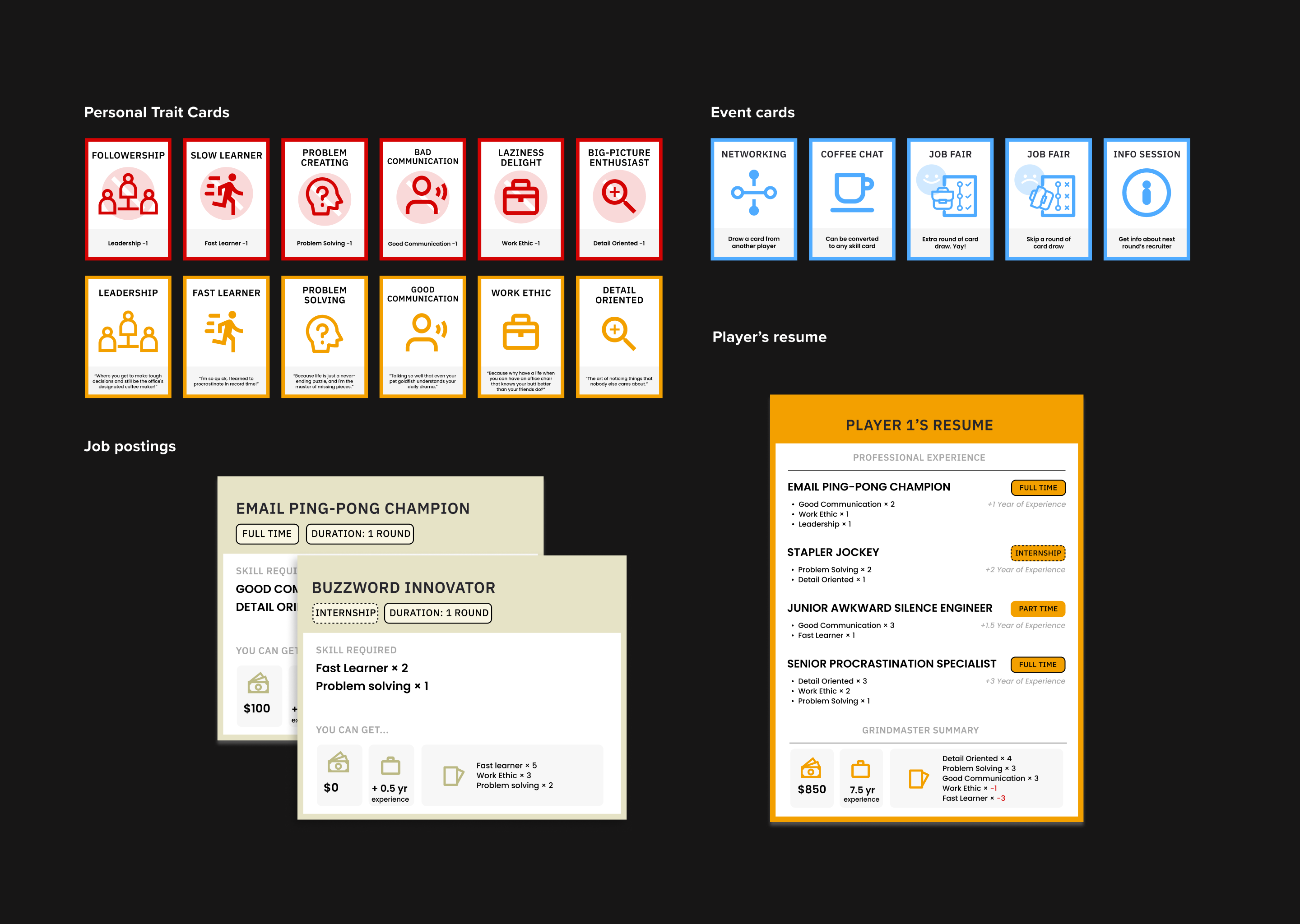Click the Work Ethic briefcase icon
Screen dimensions: 1300x924
tap(520, 332)
